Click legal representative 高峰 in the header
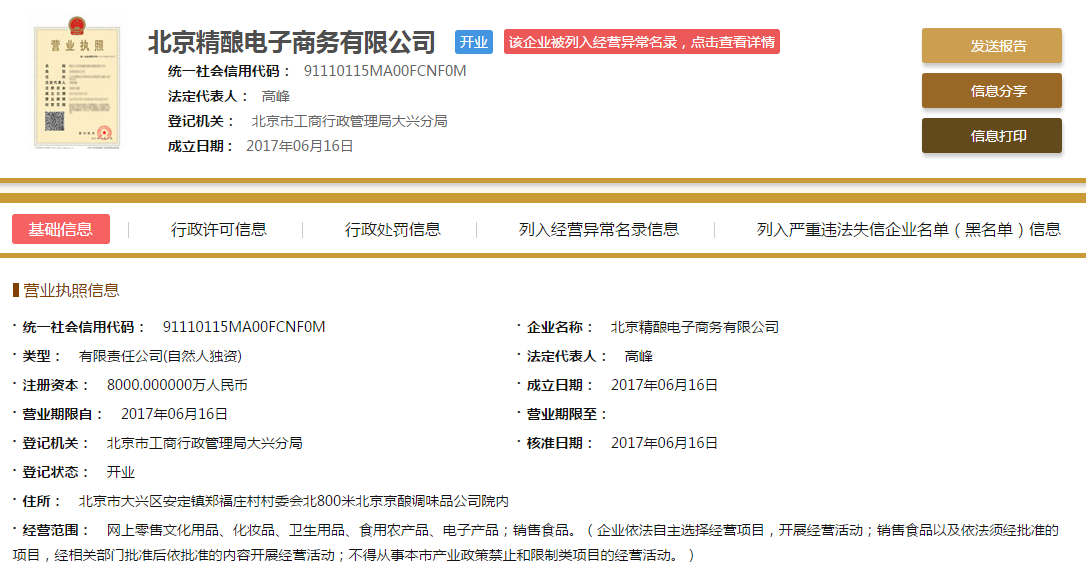This screenshot has height=583, width=1086. [276, 96]
